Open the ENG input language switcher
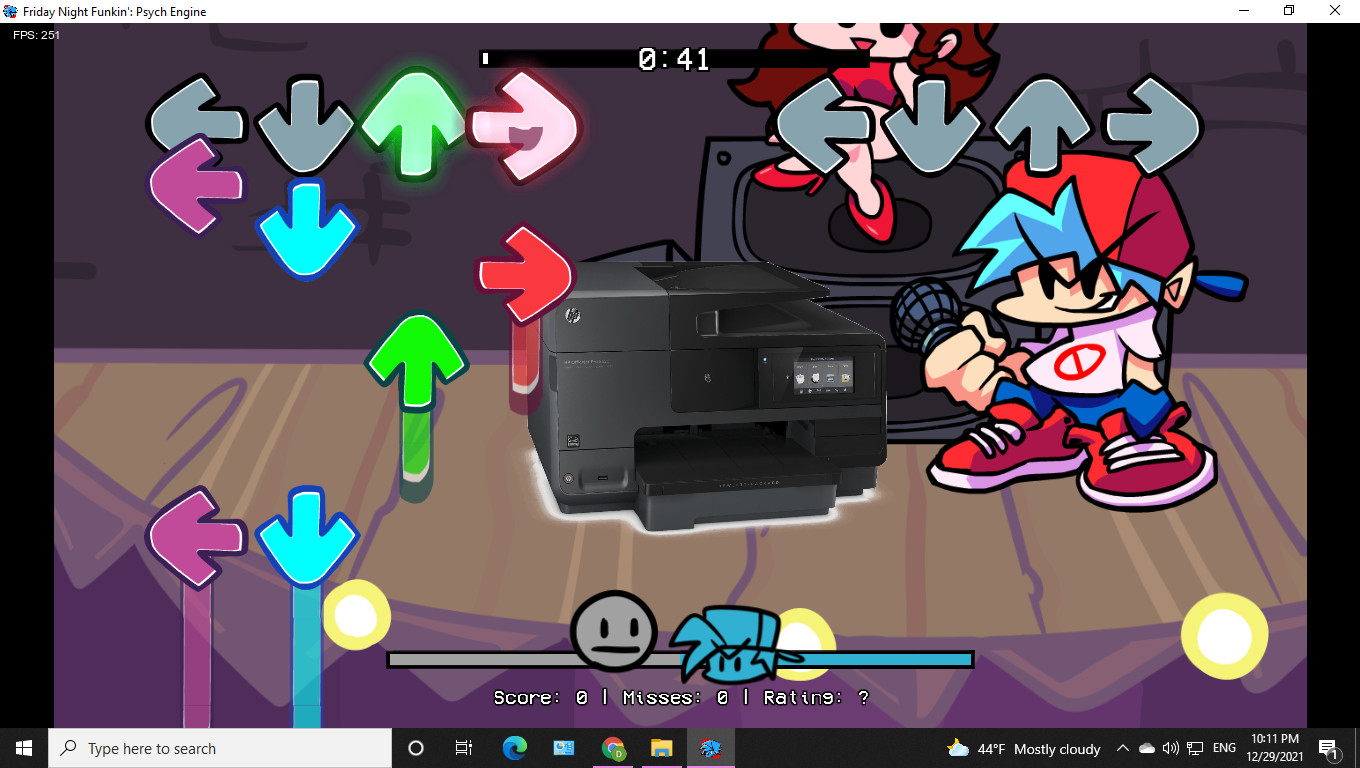This screenshot has height=768, width=1360. (1224, 748)
